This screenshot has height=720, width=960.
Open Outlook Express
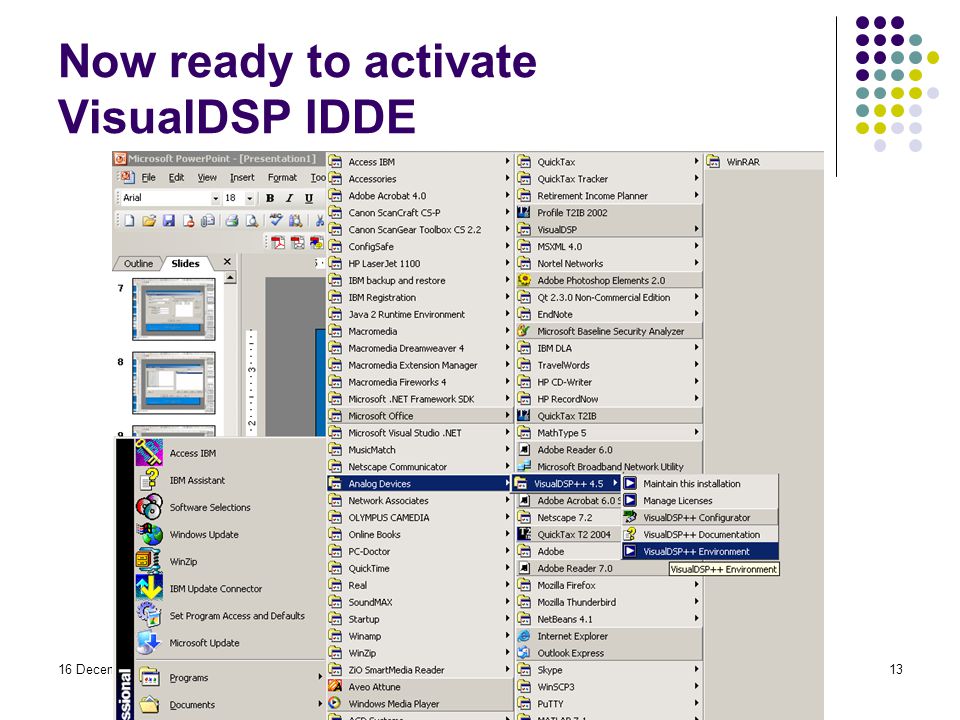tap(609, 653)
